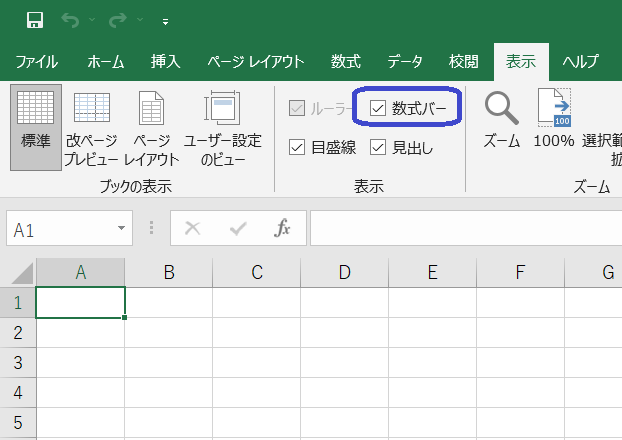Switch to the 数式 tab
The image size is (622, 440).
(346, 62)
